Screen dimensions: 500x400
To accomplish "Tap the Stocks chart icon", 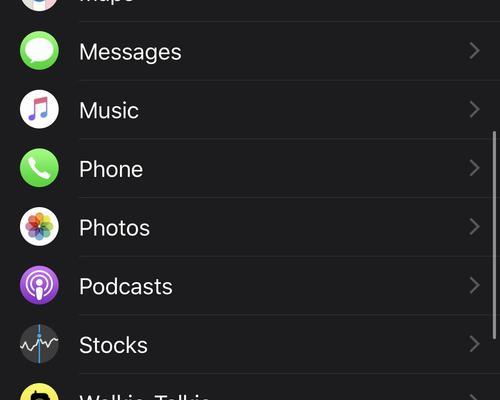I will tap(39, 344).
